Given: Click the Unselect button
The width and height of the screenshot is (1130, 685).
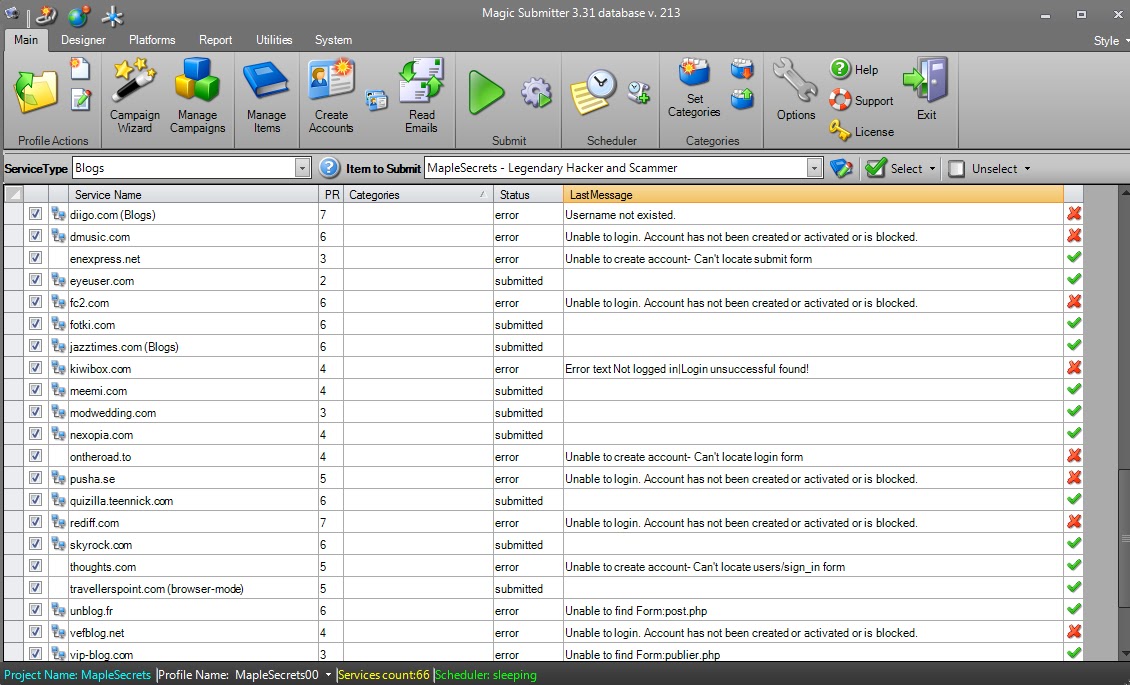Looking at the screenshot, I should (983, 169).
